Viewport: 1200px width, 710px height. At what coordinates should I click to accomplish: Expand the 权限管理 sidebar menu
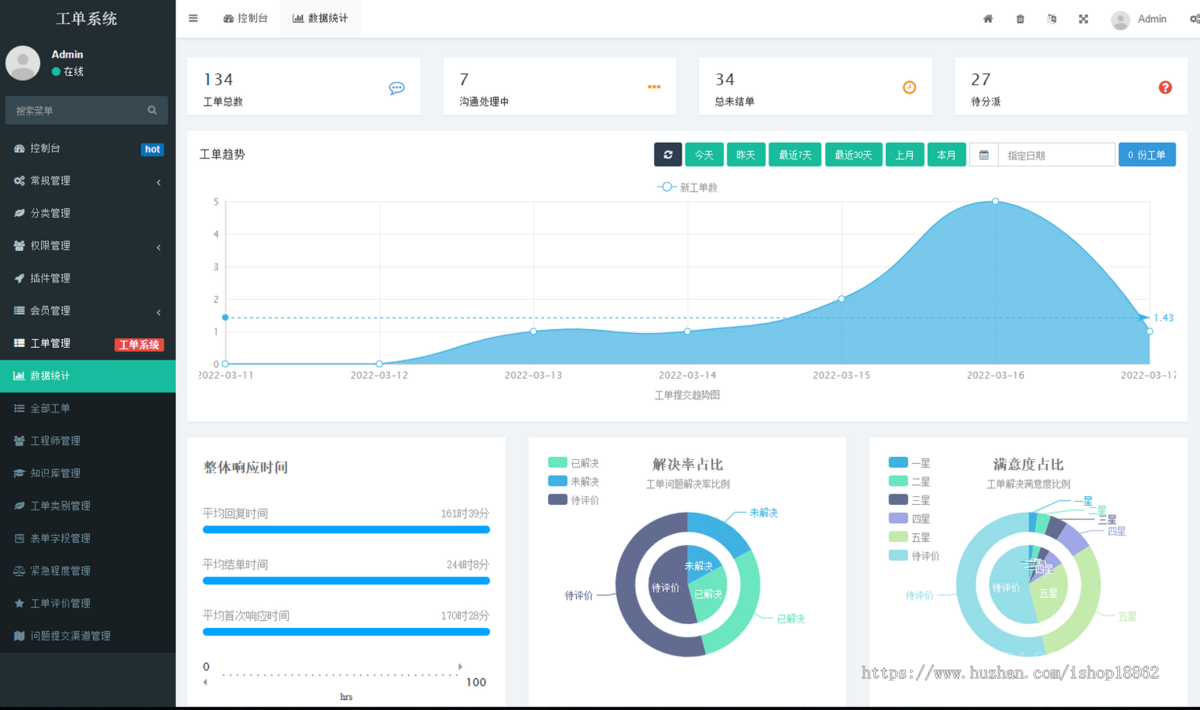tap(87, 246)
